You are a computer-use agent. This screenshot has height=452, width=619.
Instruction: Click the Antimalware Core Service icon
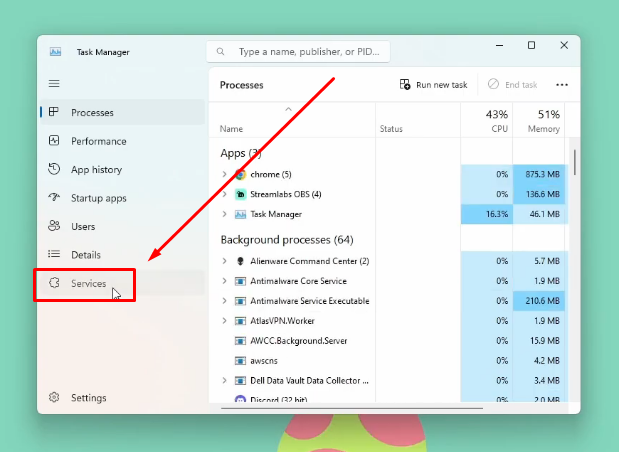240,281
